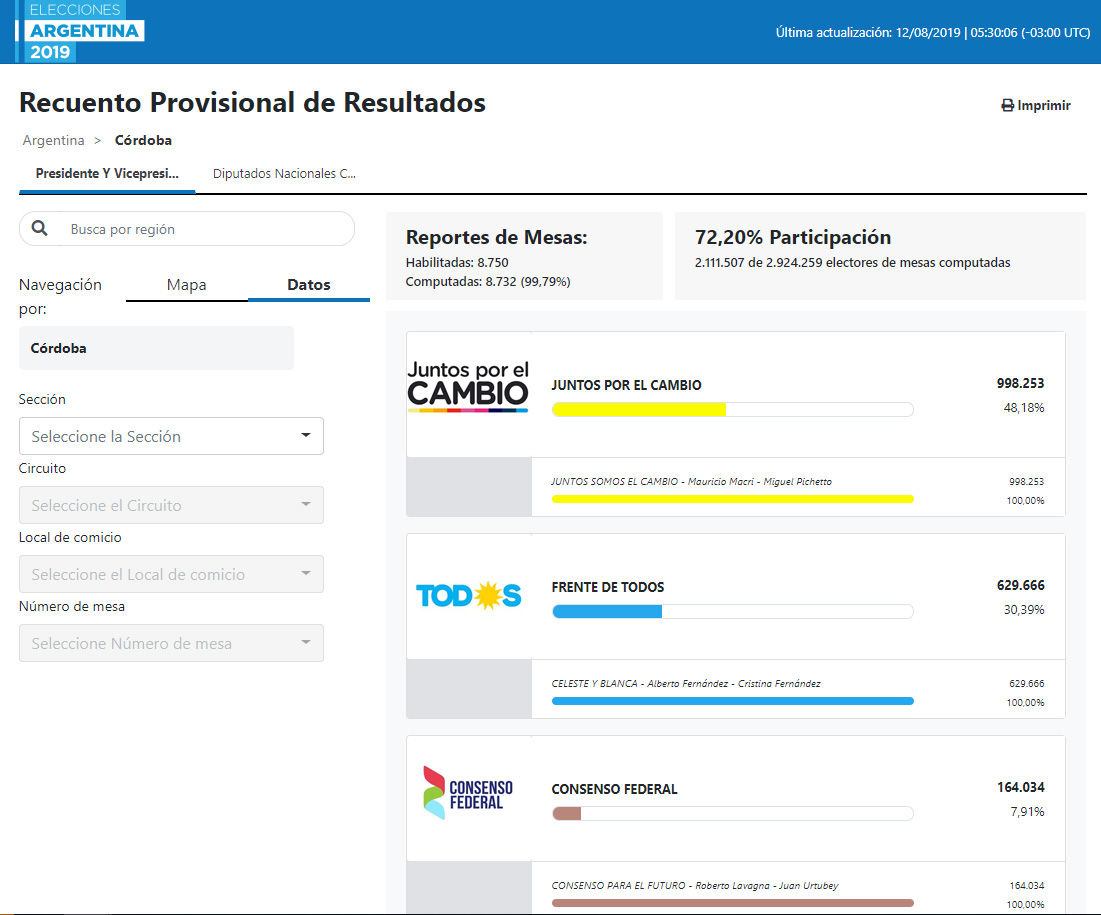
Task: Click the electores de mesas computadas line
Action: tap(852, 263)
